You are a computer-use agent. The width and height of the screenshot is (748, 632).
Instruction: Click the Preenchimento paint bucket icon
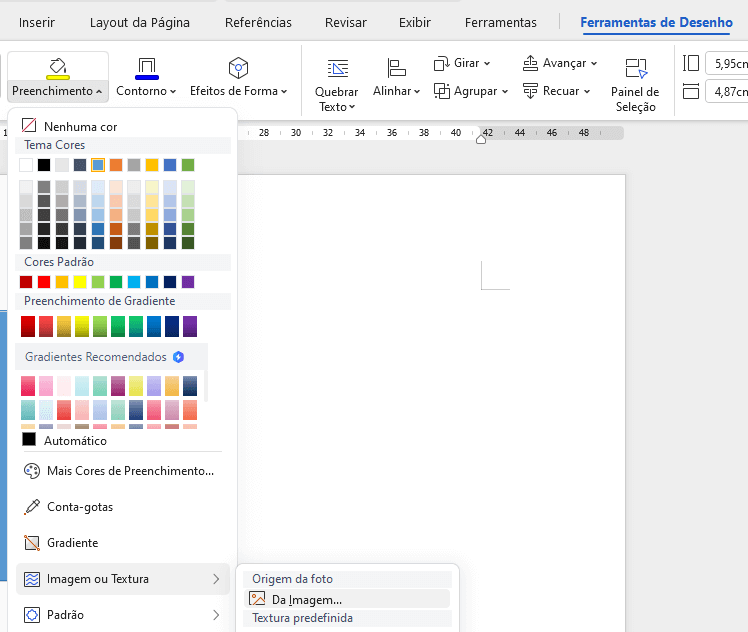(57, 68)
